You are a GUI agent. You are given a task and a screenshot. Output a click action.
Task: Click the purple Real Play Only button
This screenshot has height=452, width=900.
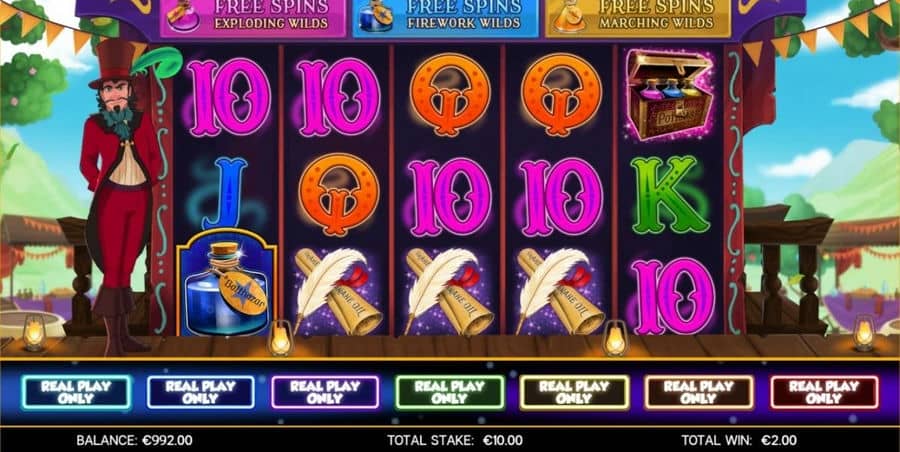point(325,392)
